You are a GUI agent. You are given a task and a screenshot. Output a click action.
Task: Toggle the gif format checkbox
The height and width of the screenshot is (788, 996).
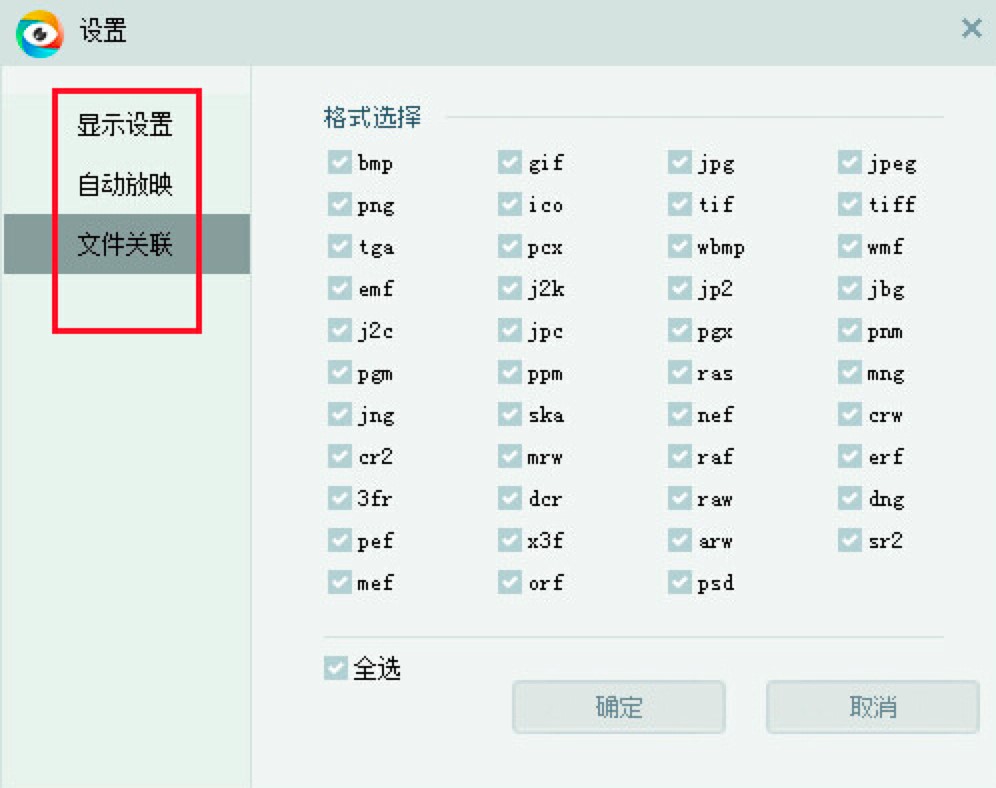509,162
